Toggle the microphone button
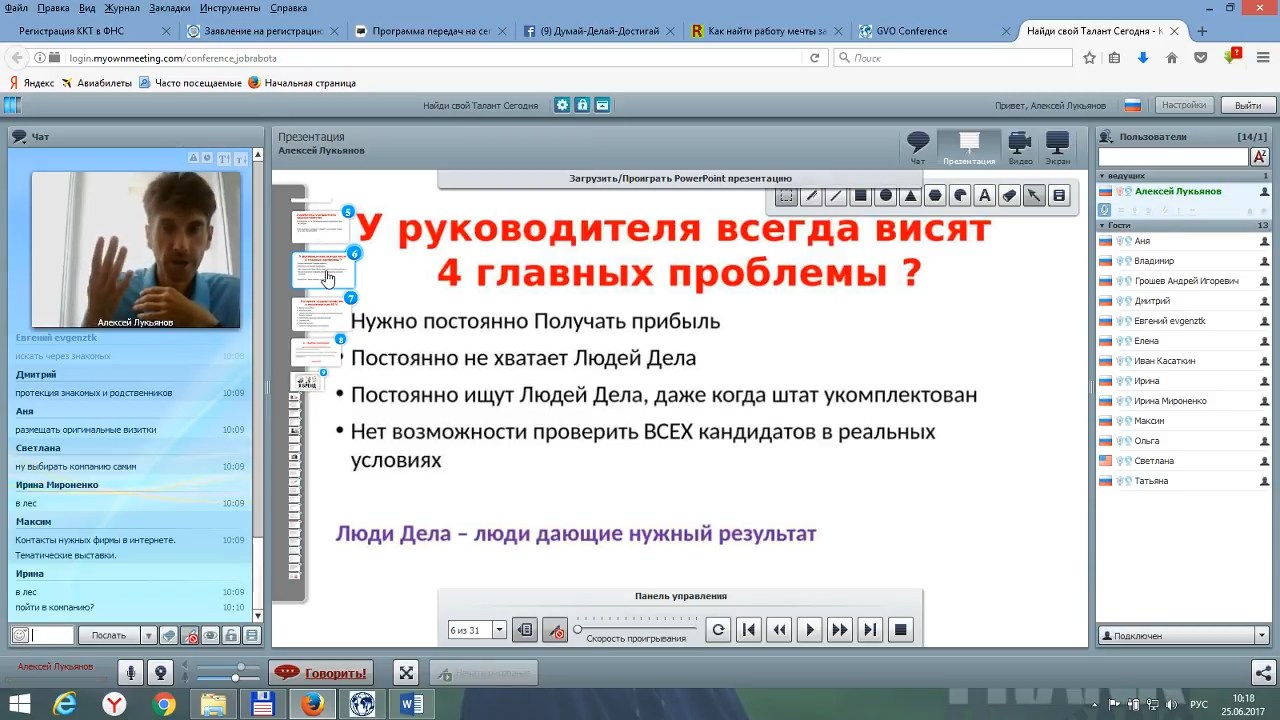This screenshot has width=1280, height=720. coord(130,673)
